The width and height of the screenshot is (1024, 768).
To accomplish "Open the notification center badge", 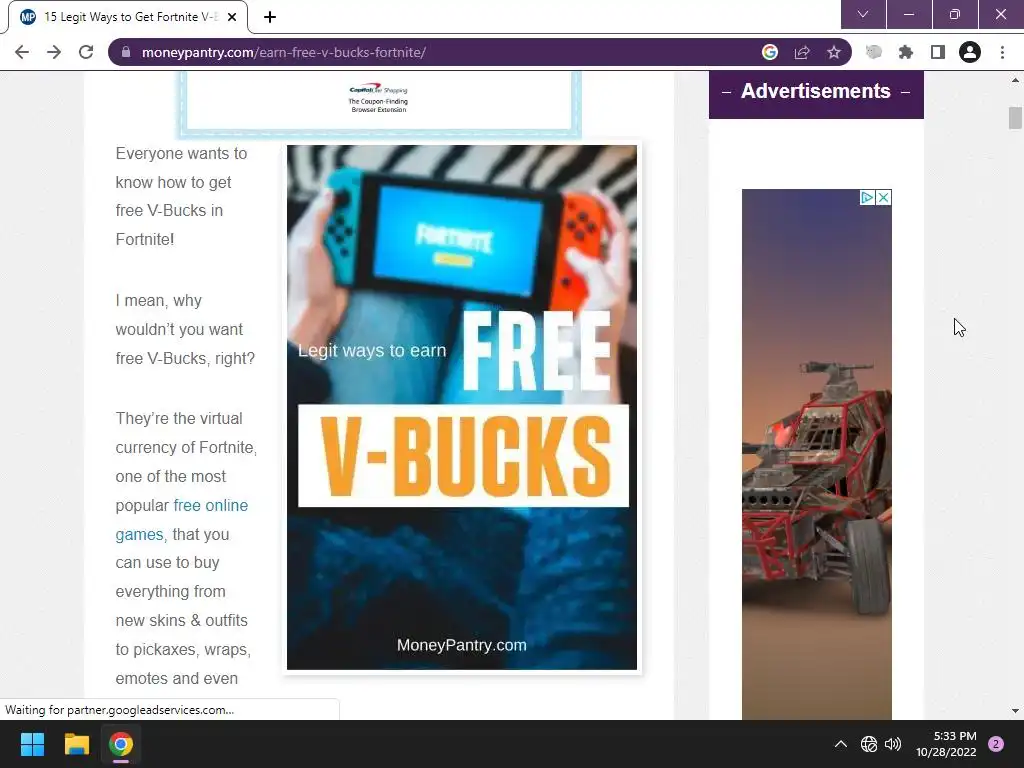I will 996,744.
